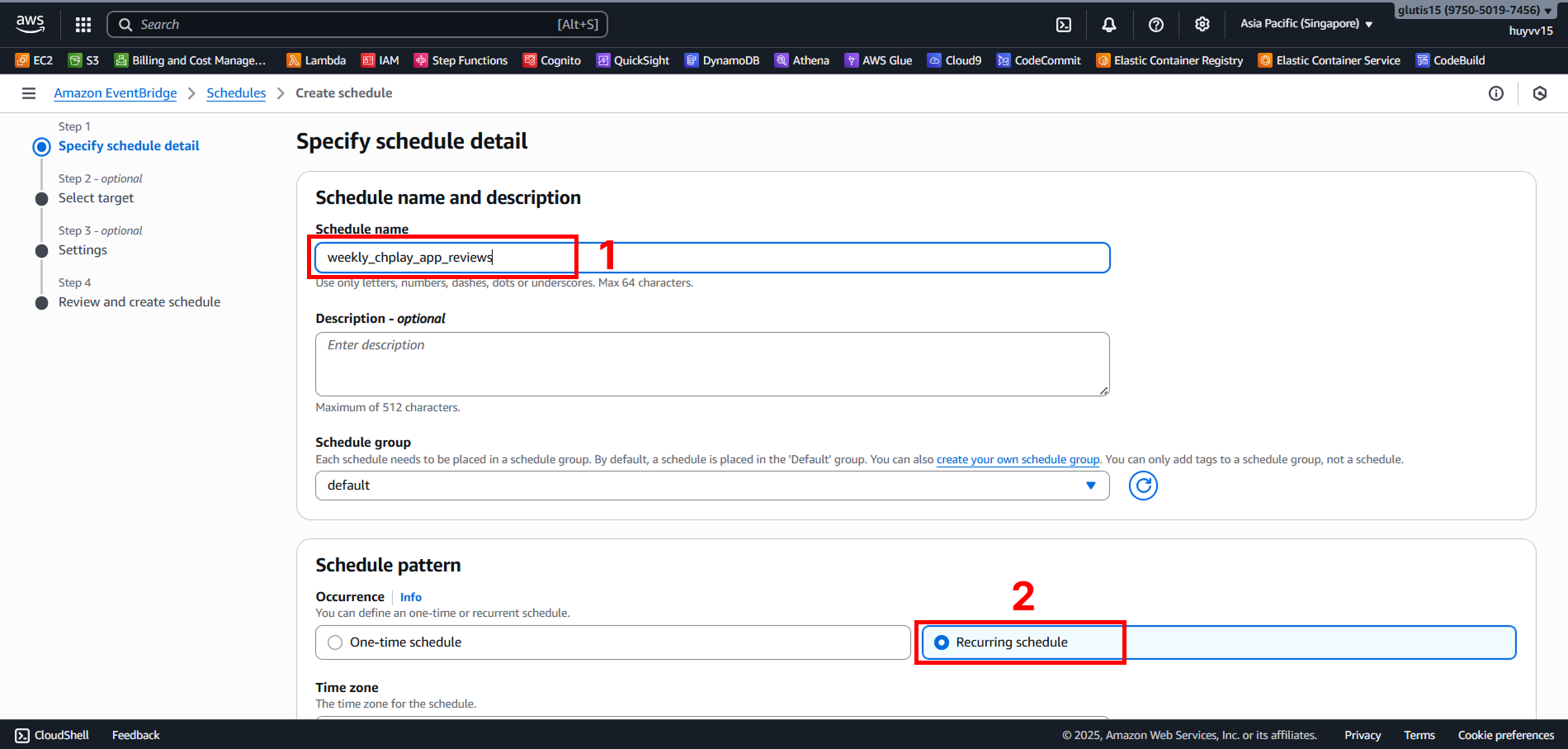
Task: Open the help question mark menu
Action: point(1155,25)
